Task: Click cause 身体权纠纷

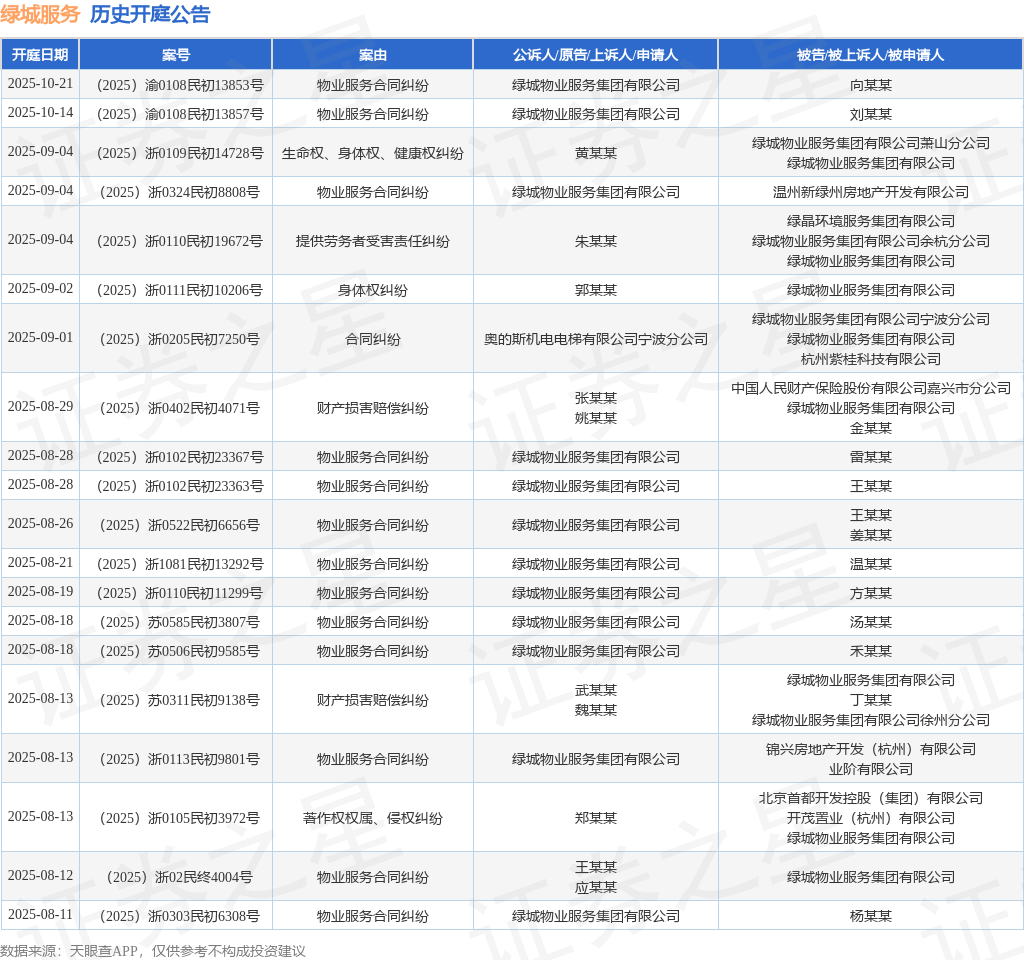Action: [372, 290]
